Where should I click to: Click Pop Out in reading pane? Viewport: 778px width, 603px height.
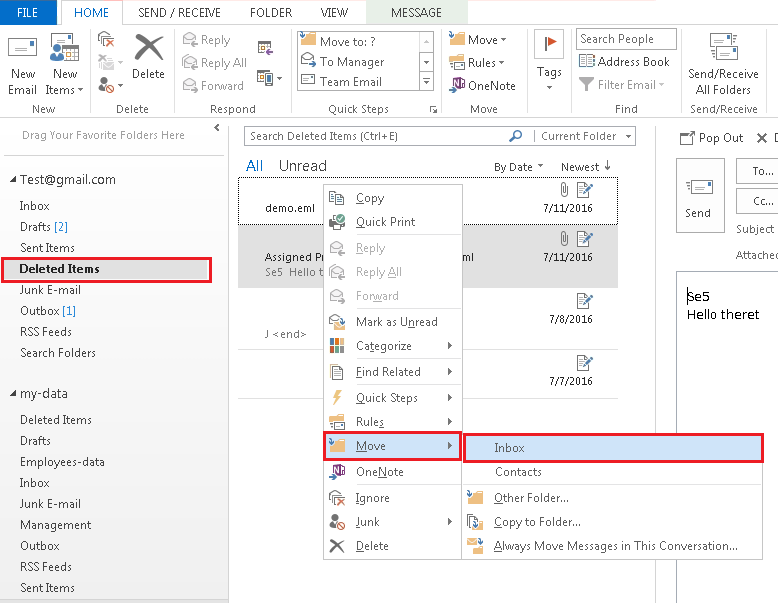point(711,138)
